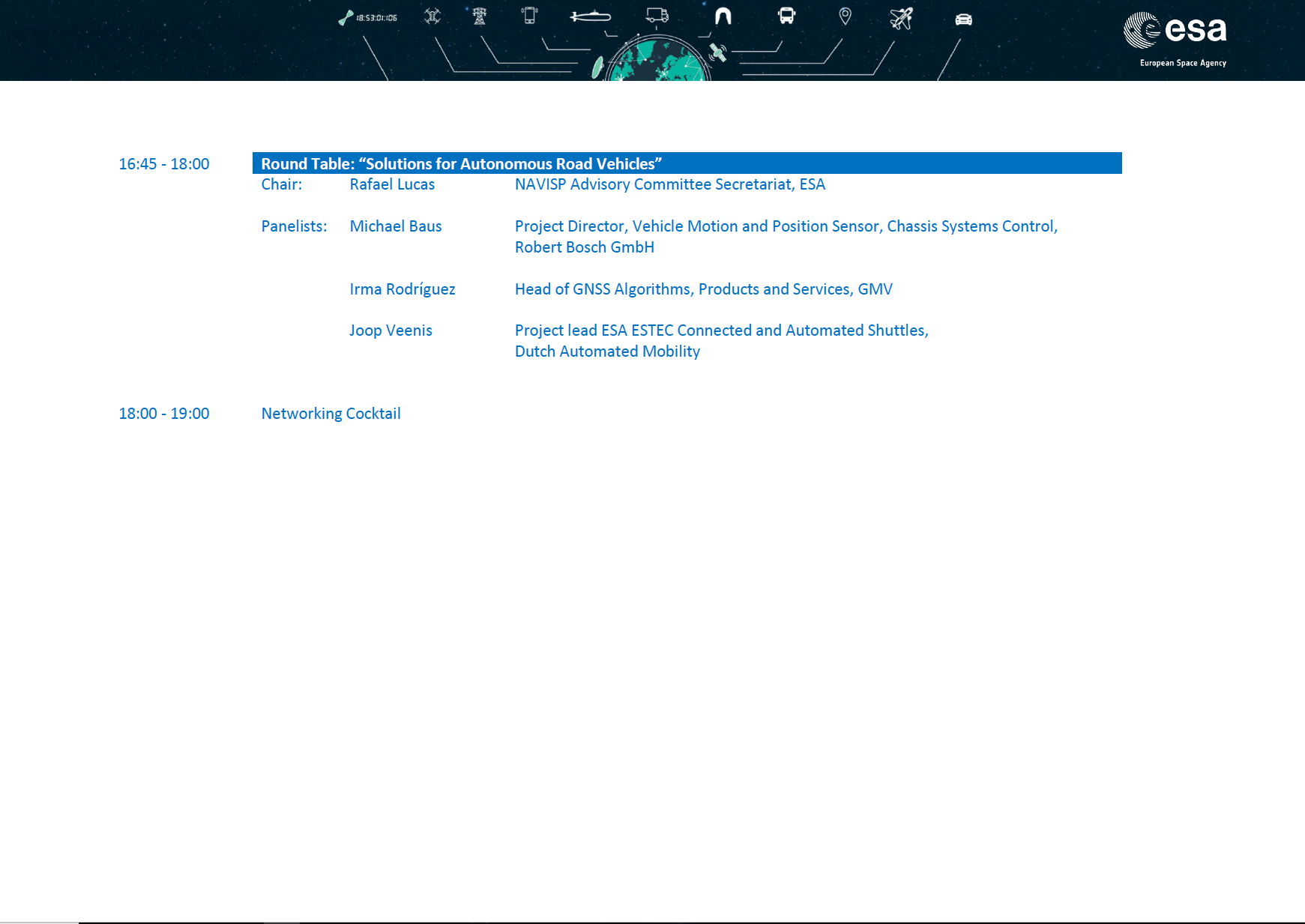Click the map location pin icon

(x=845, y=16)
